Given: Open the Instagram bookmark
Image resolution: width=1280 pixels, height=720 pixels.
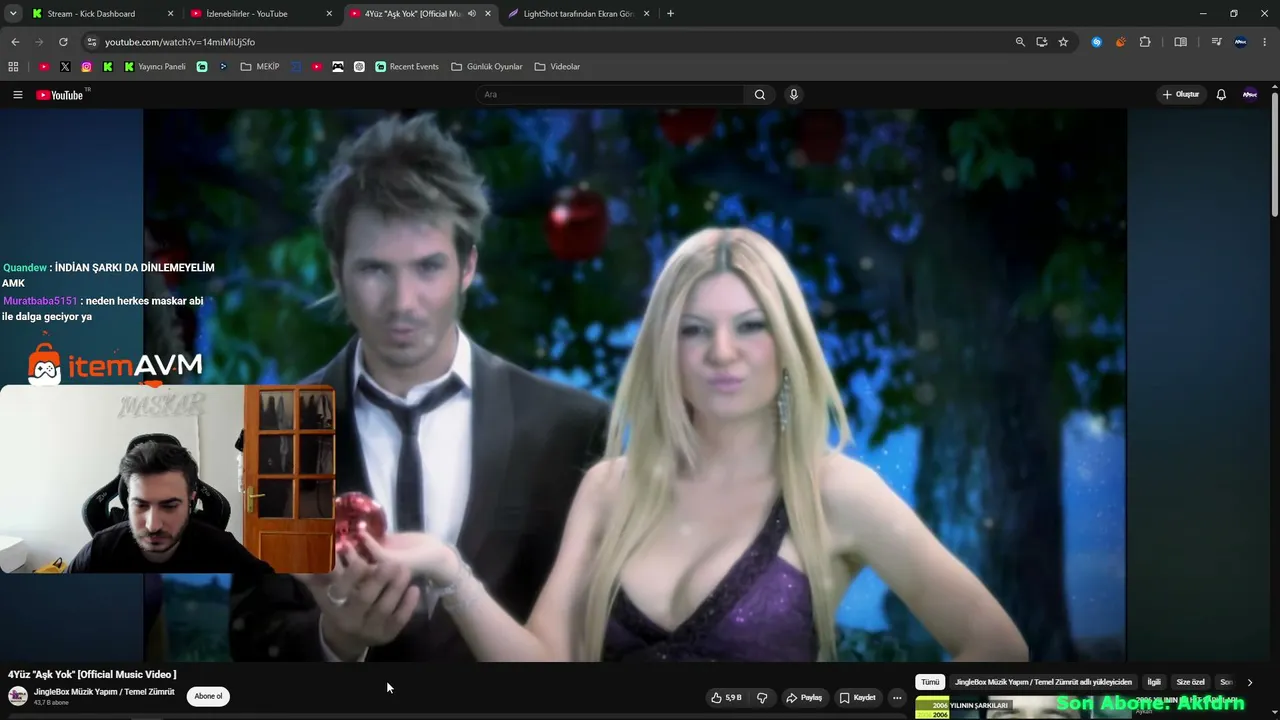Looking at the screenshot, I should [x=87, y=67].
